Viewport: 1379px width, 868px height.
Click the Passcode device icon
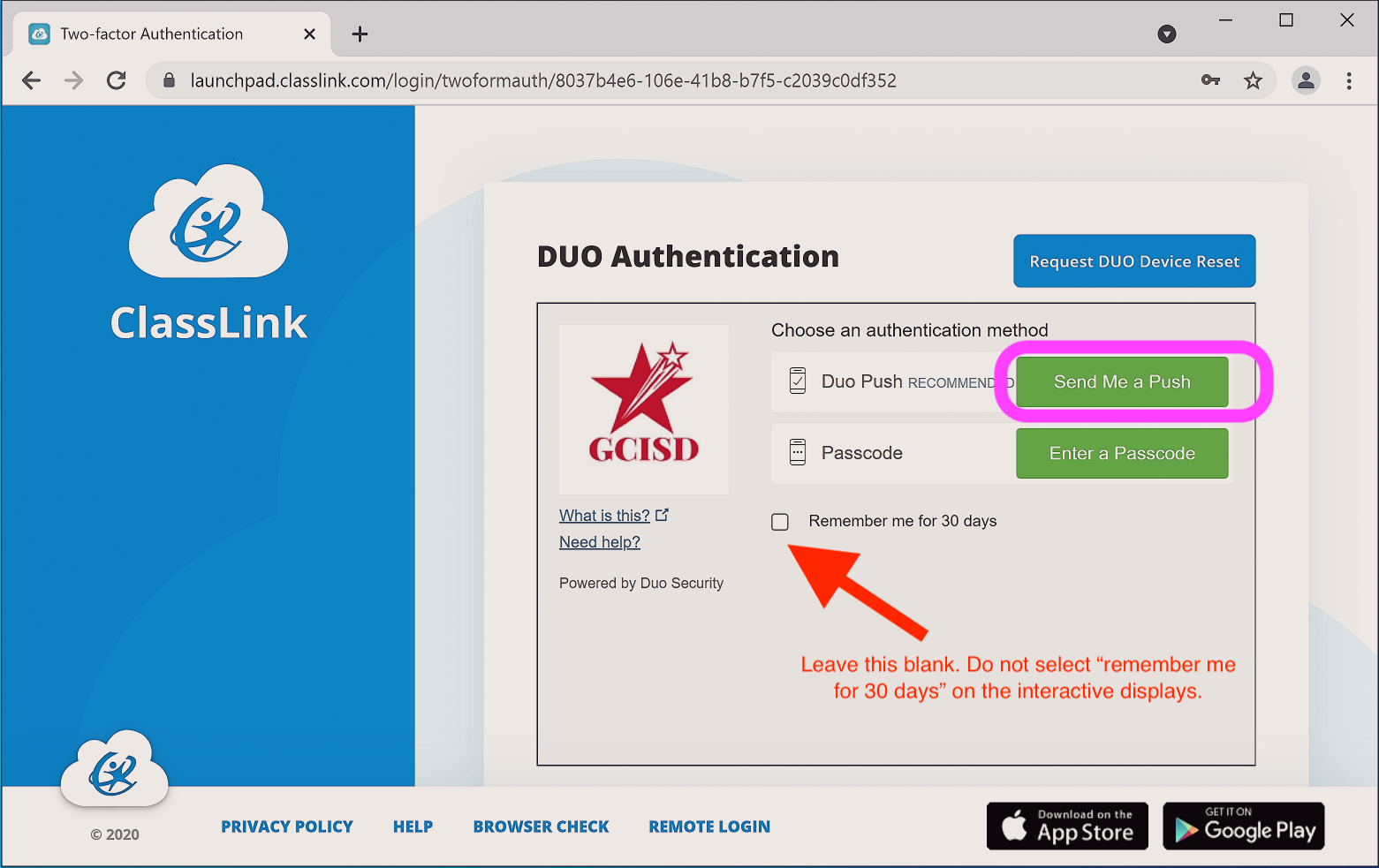point(798,453)
